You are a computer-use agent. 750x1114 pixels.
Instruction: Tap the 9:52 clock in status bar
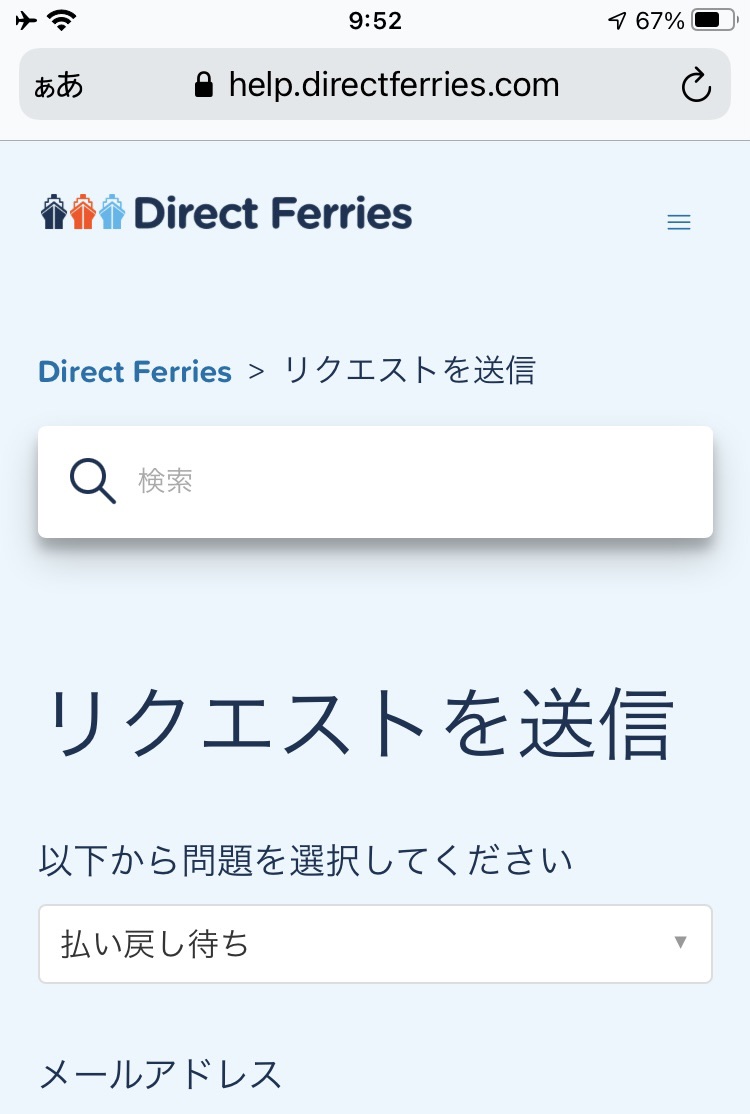pos(375,21)
